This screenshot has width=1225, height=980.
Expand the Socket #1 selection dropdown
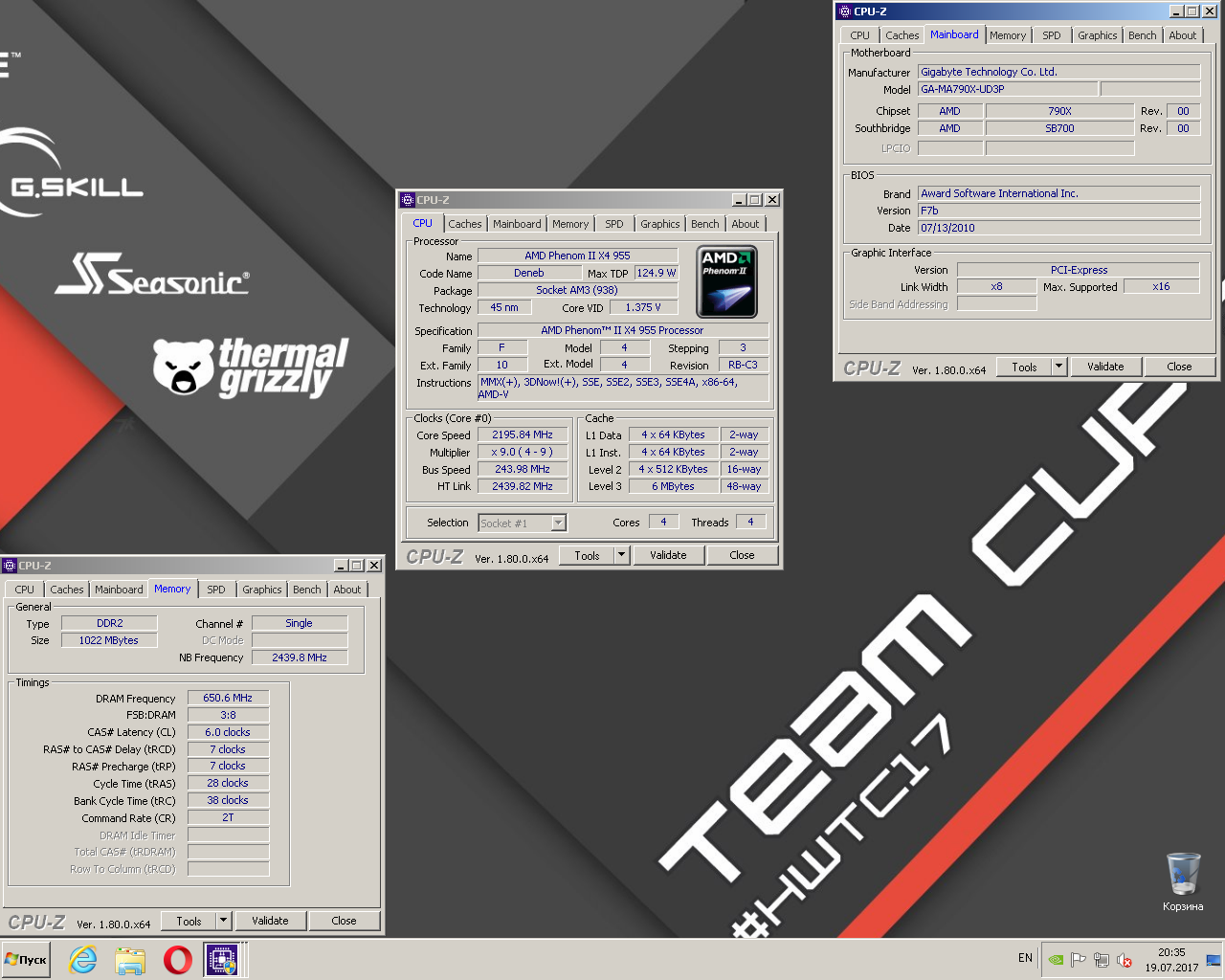pos(559,523)
